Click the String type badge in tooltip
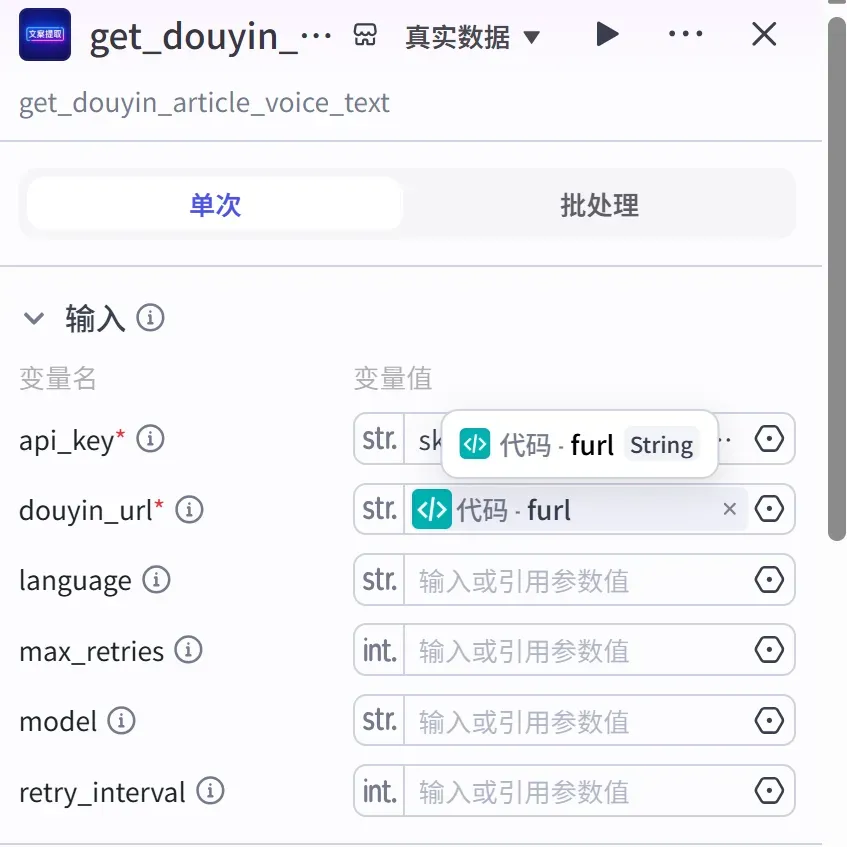 [661, 445]
